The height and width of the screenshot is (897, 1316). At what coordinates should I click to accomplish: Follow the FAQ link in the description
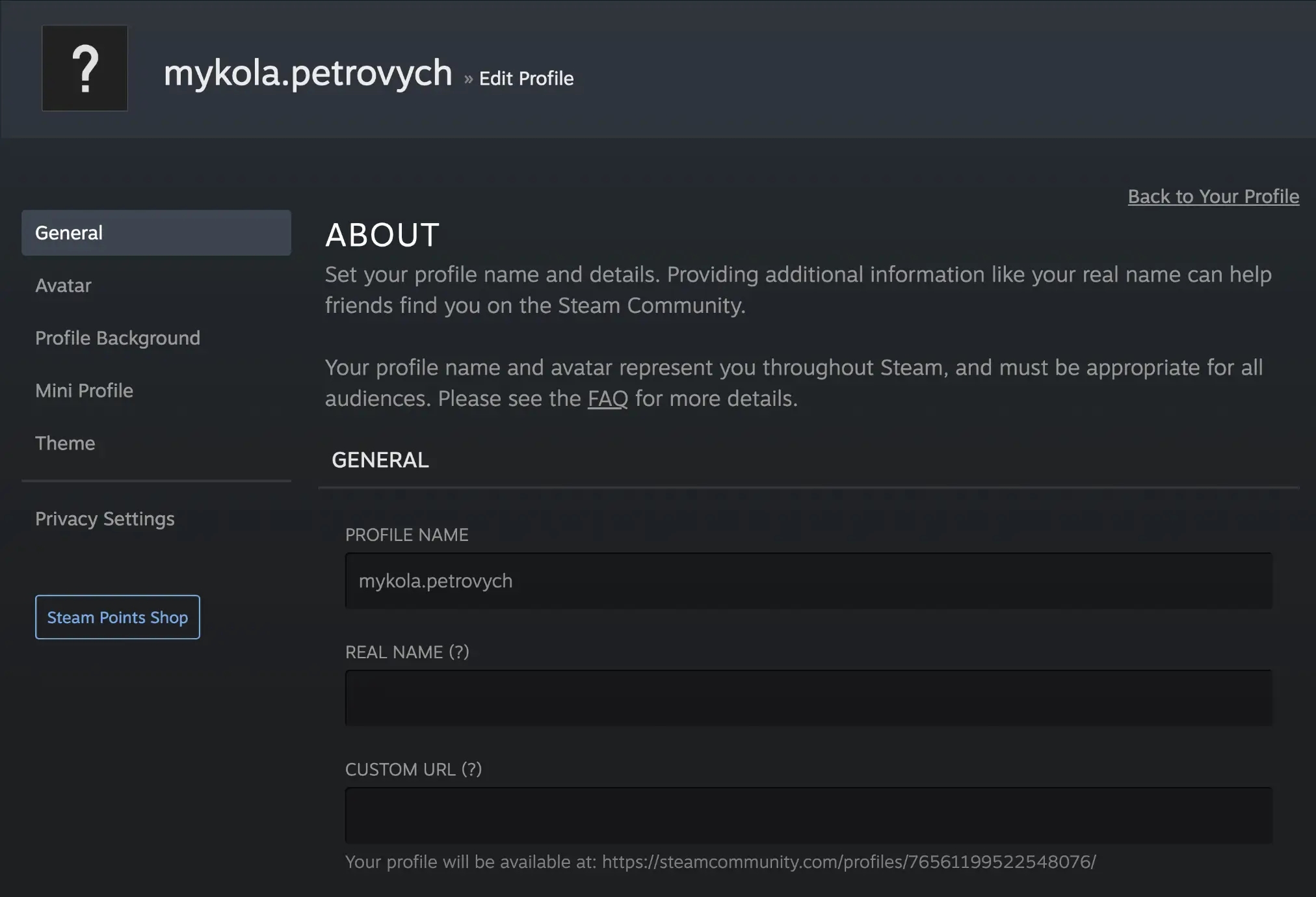(607, 399)
